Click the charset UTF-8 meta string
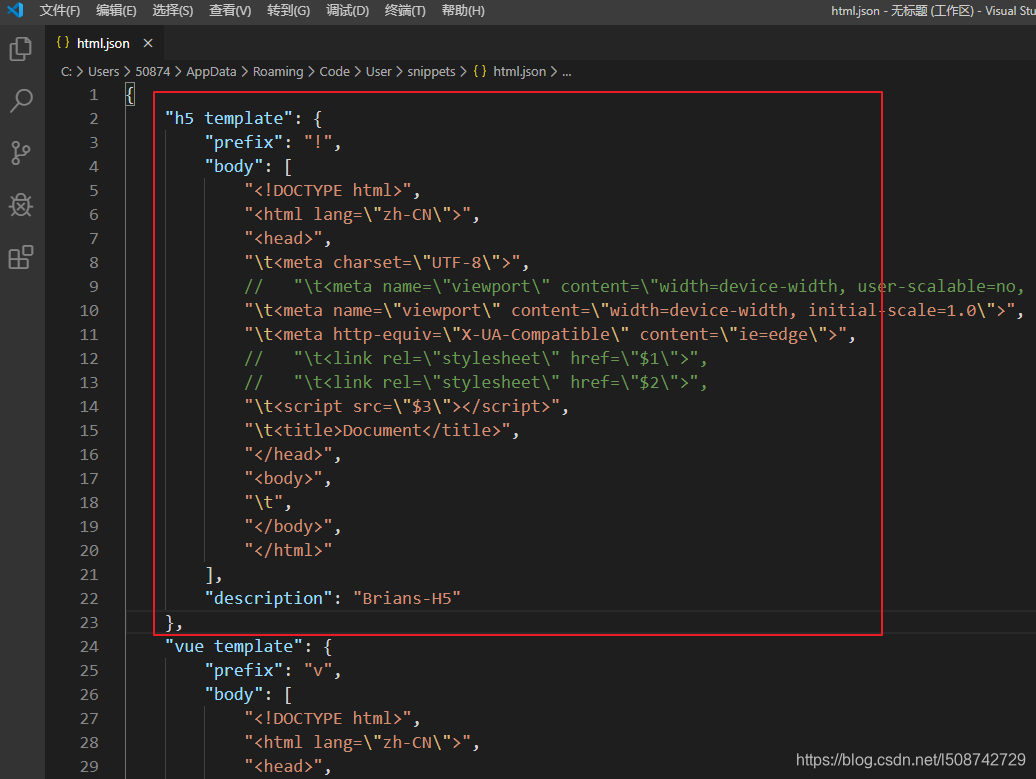 383,262
